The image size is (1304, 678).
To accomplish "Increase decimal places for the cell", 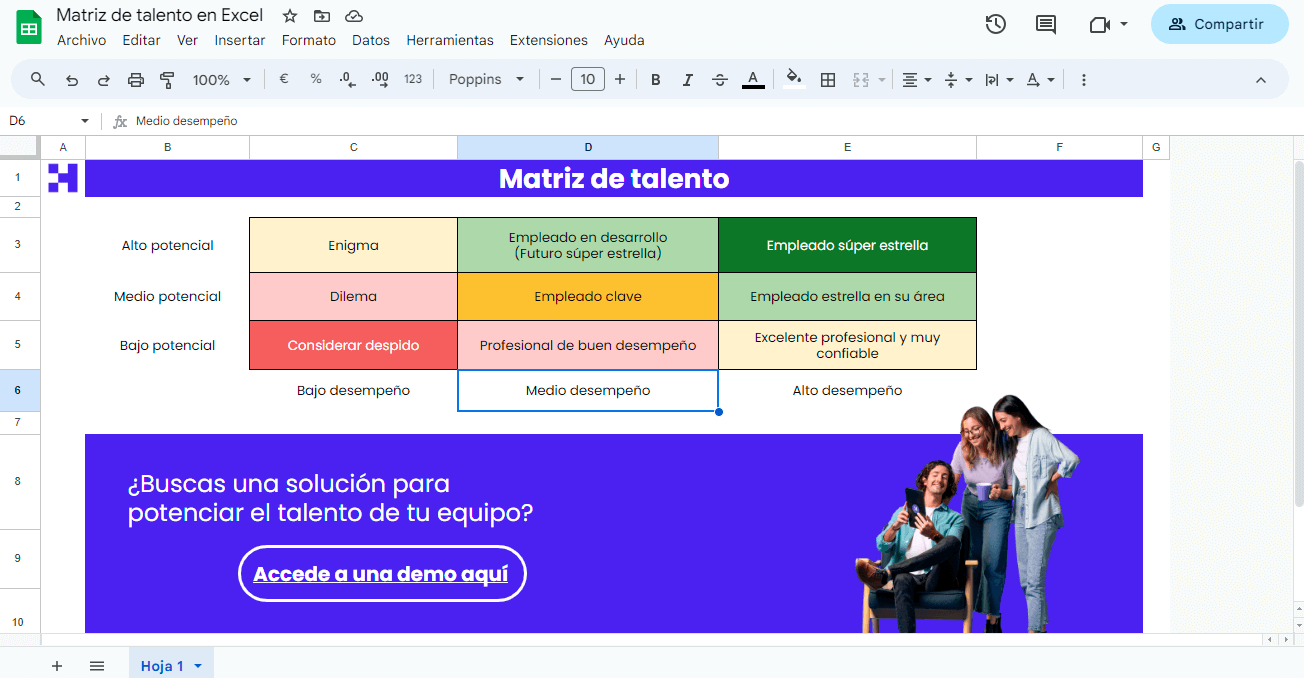I will click(x=379, y=79).
